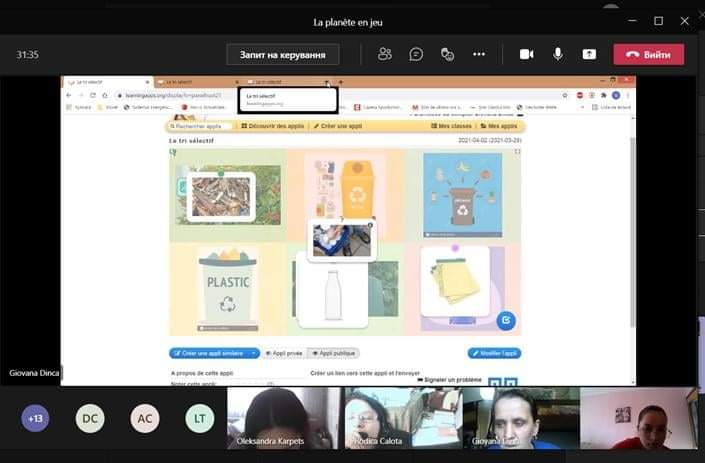Mute or unmute the microphone
Viewport: 705px width, 463px height.
point(558,54)
